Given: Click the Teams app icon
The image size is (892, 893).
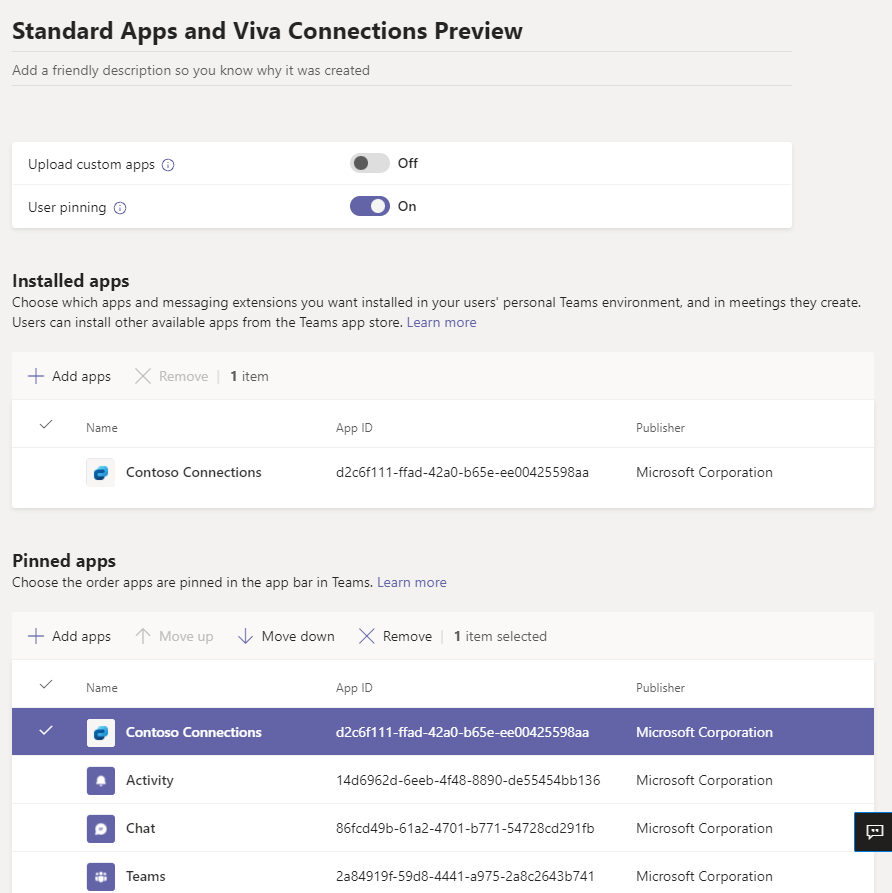Looking at the screenshot, I should (100, 877).
